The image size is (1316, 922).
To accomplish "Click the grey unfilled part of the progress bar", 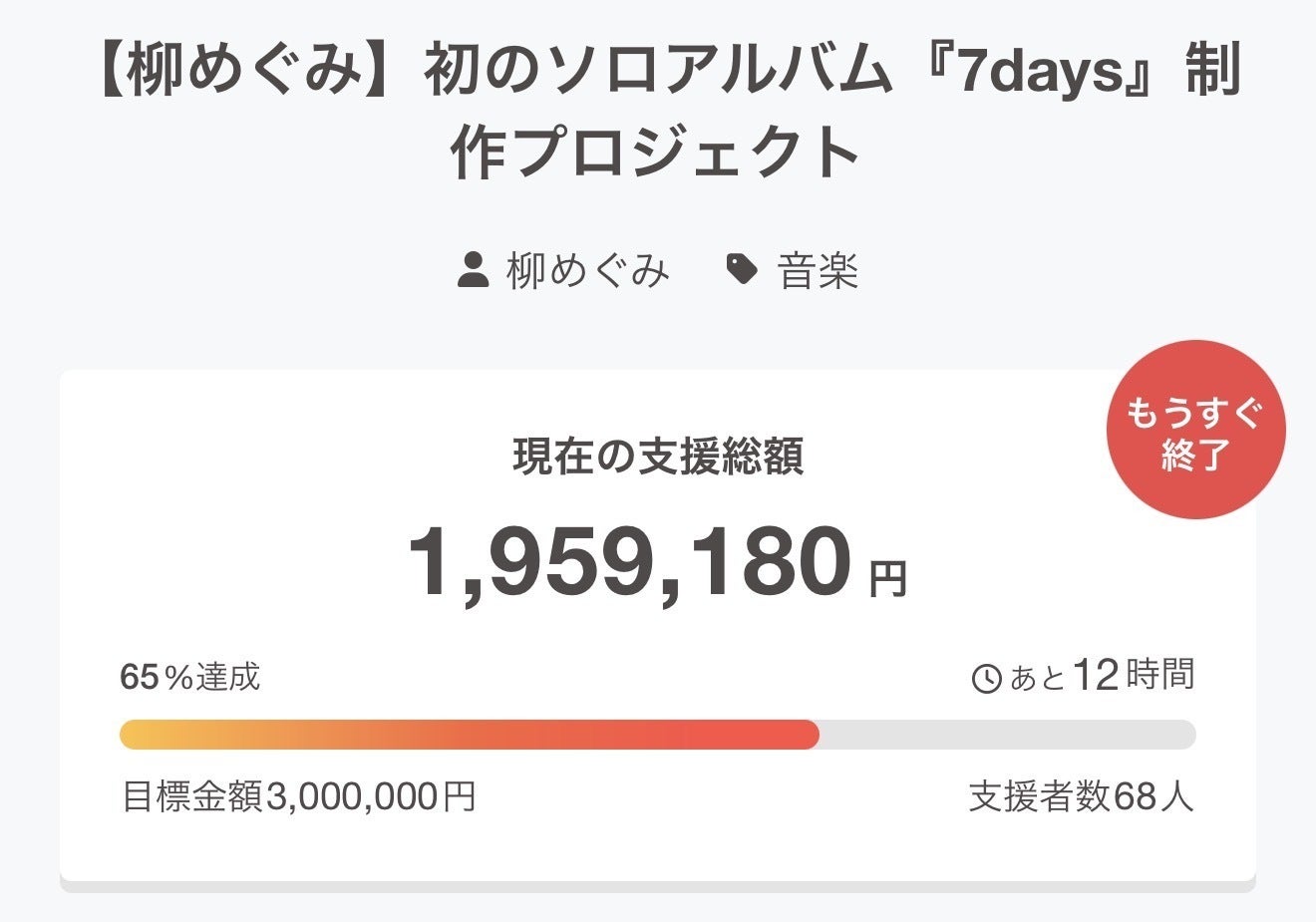I will [1007, 735].
